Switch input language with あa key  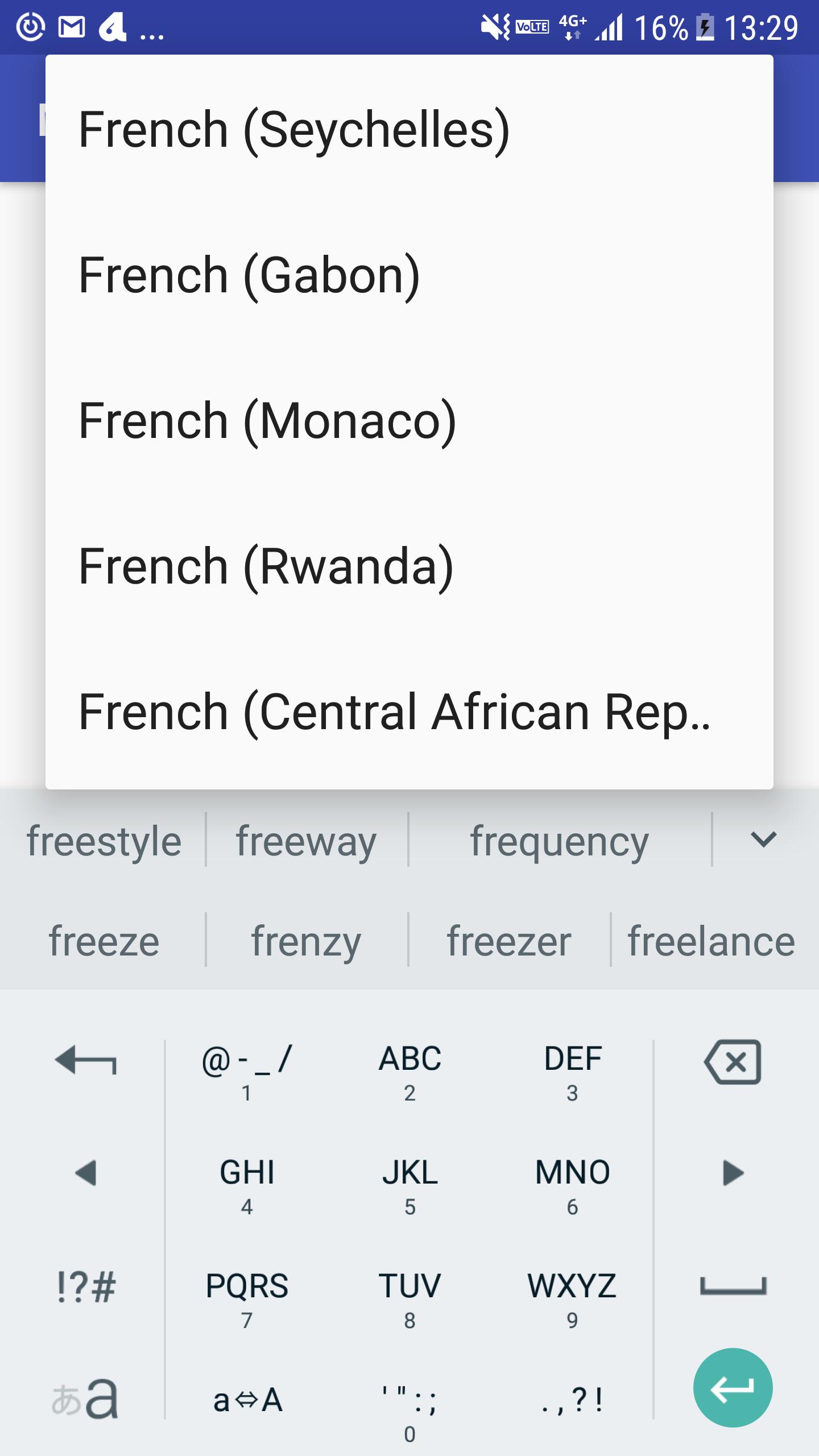(85, 1400)
